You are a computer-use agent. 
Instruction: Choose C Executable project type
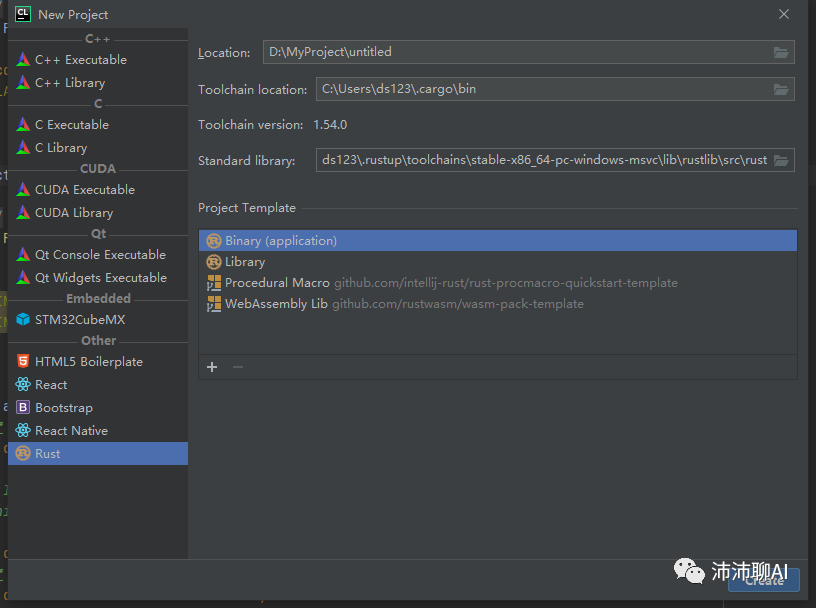pyautogui.click(x=98, y=125)
